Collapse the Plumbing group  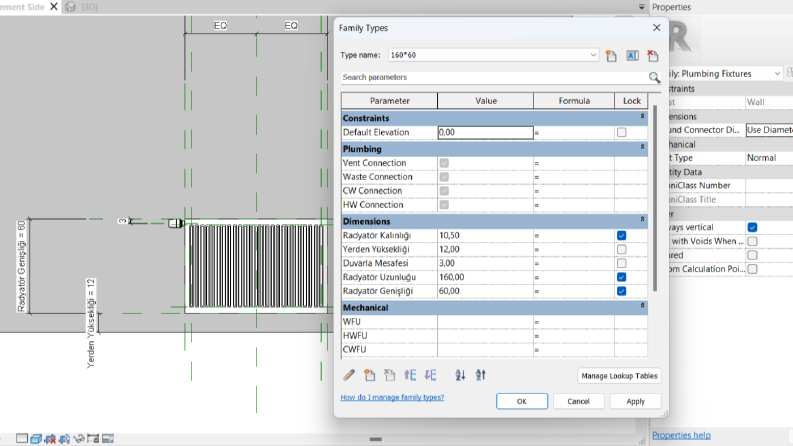(x=642, y=147)
